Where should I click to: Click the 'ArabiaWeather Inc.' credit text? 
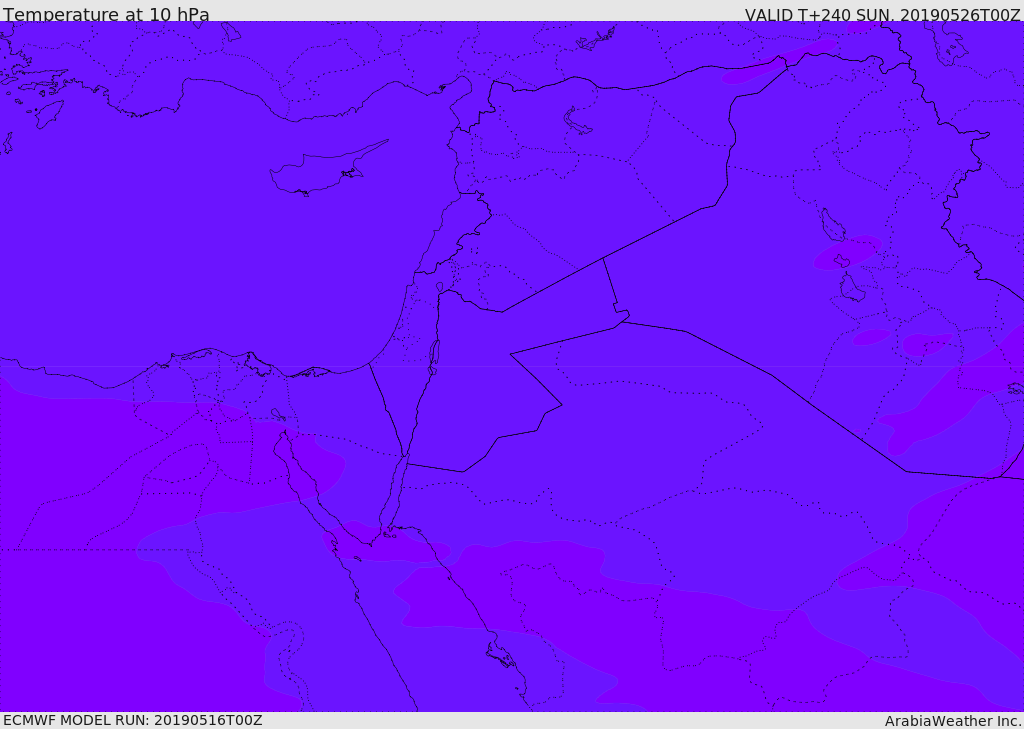(x=953, y=721)
